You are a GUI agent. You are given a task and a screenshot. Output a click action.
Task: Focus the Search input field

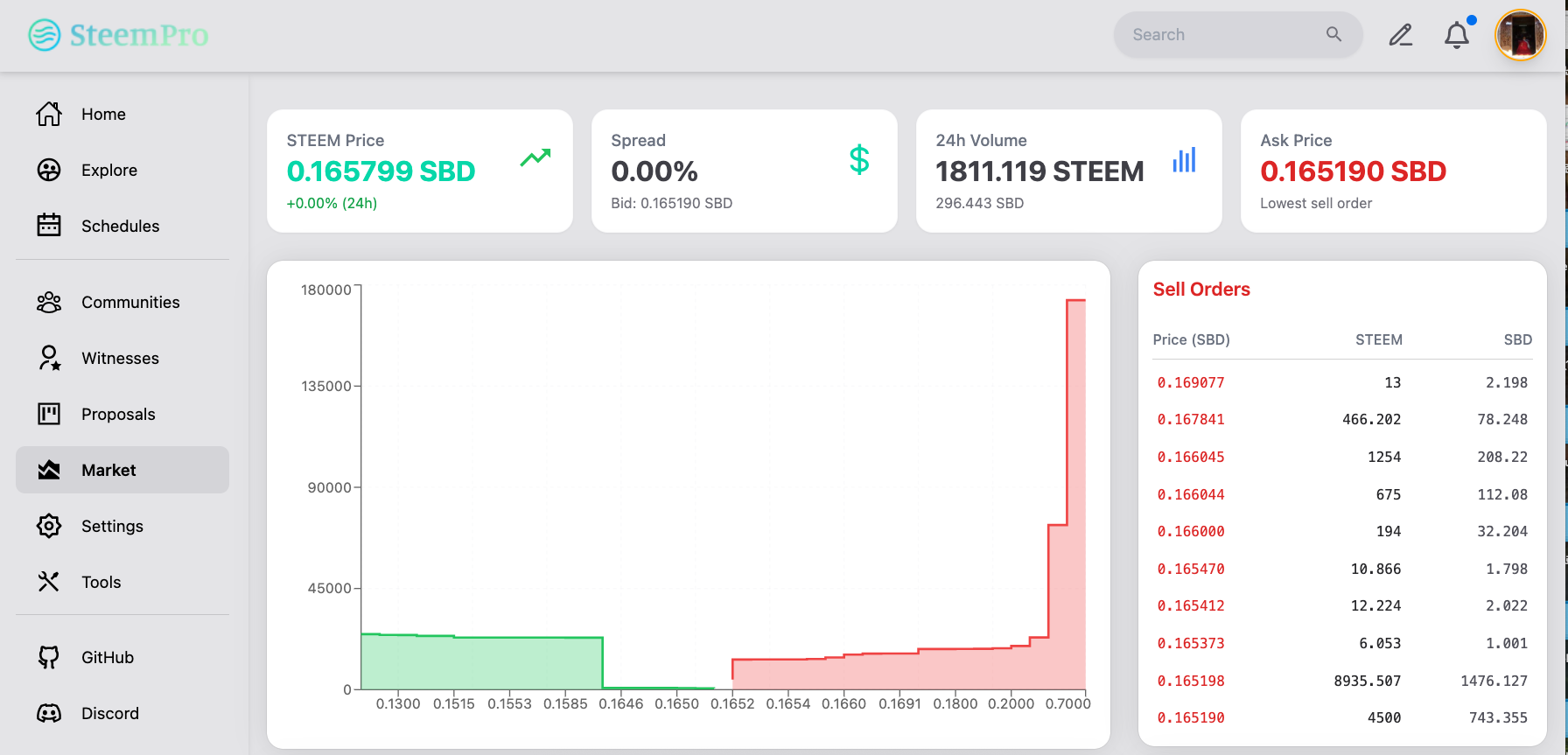pos(1238,35)
